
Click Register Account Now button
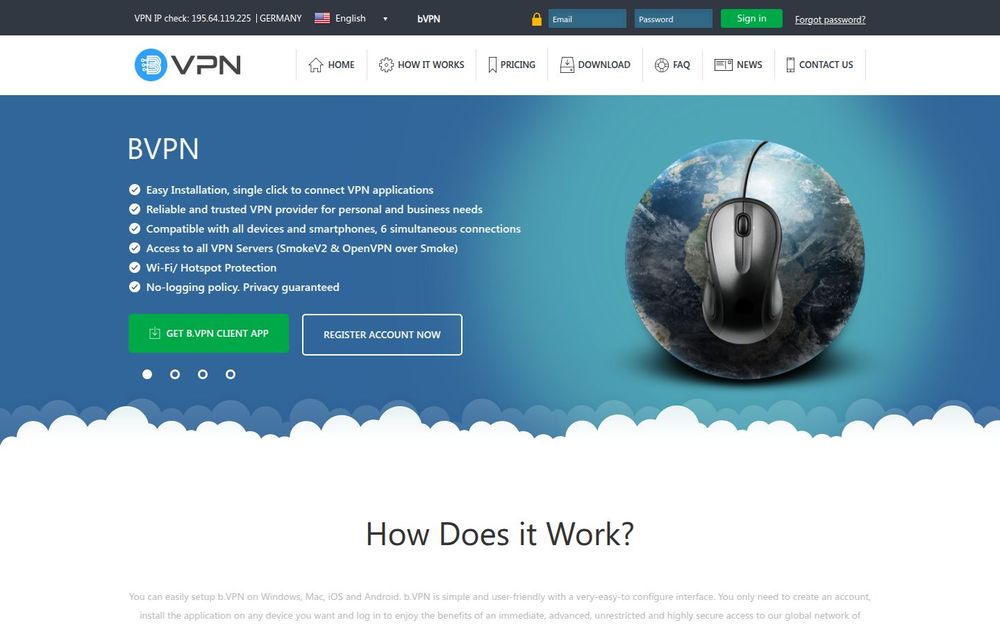pyautogui.click(x=382, y=334)
